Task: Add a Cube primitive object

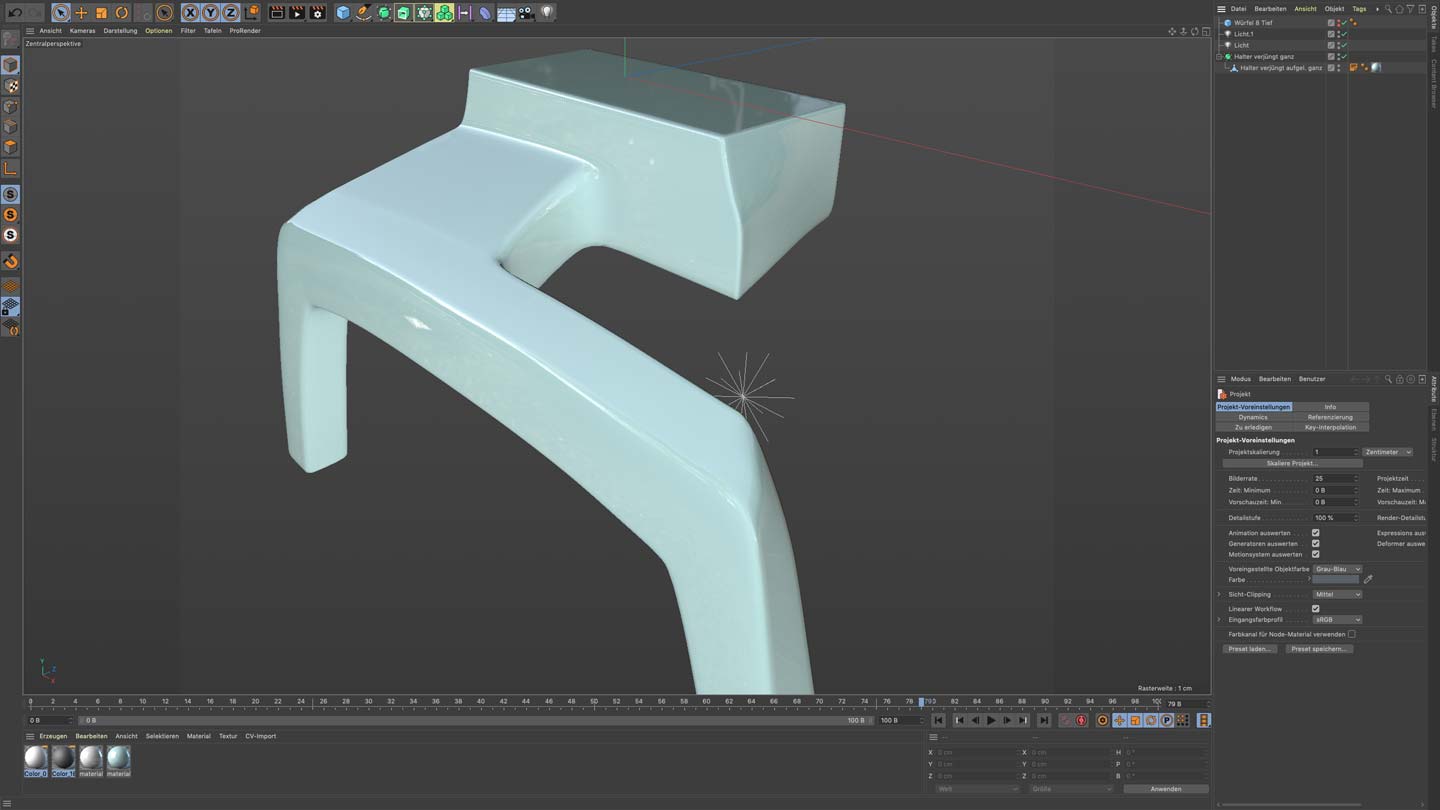Action: 343,13
